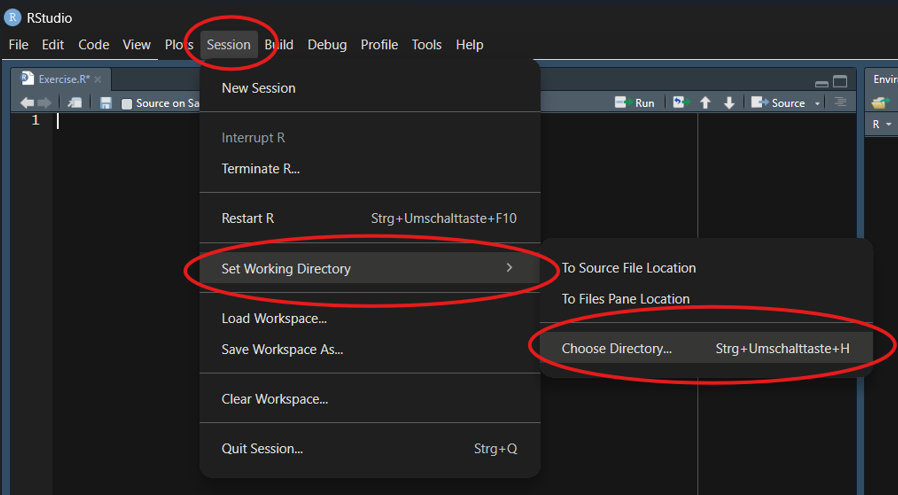
Task: Click RStudio app logo in title bar
Action: point(13,18)
